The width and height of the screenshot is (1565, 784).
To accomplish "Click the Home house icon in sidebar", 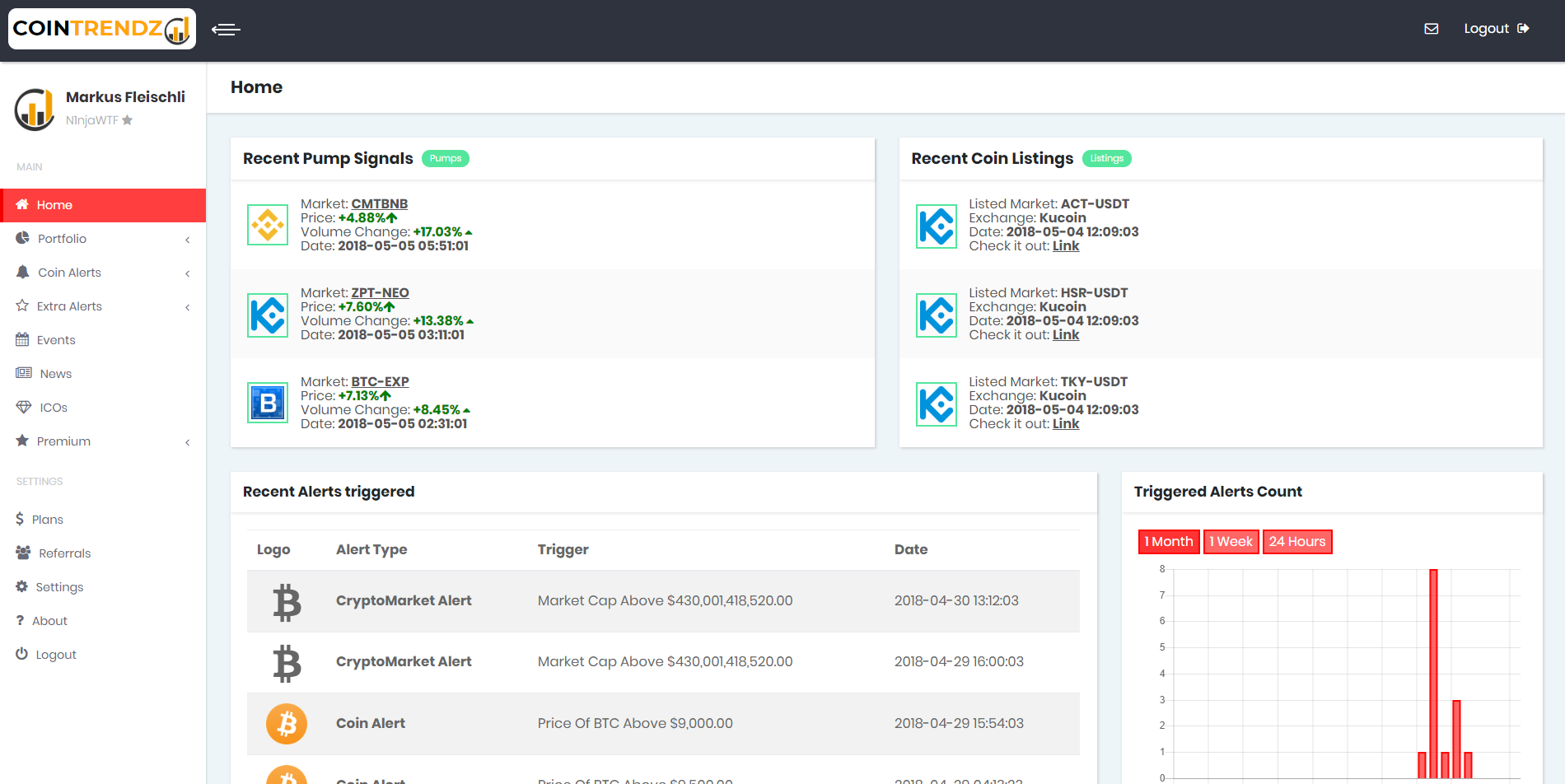I will click(x=22, y=204).
